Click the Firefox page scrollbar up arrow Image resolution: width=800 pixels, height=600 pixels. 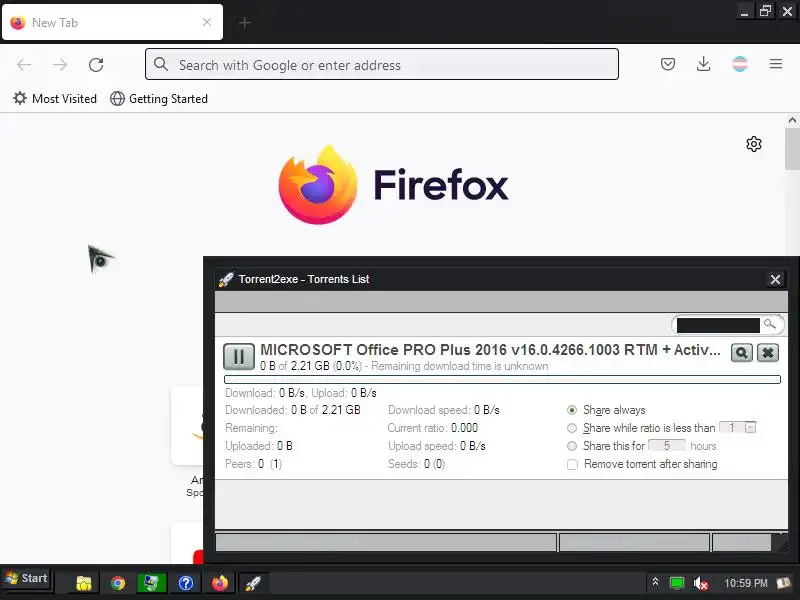click(x=792, y=120)
